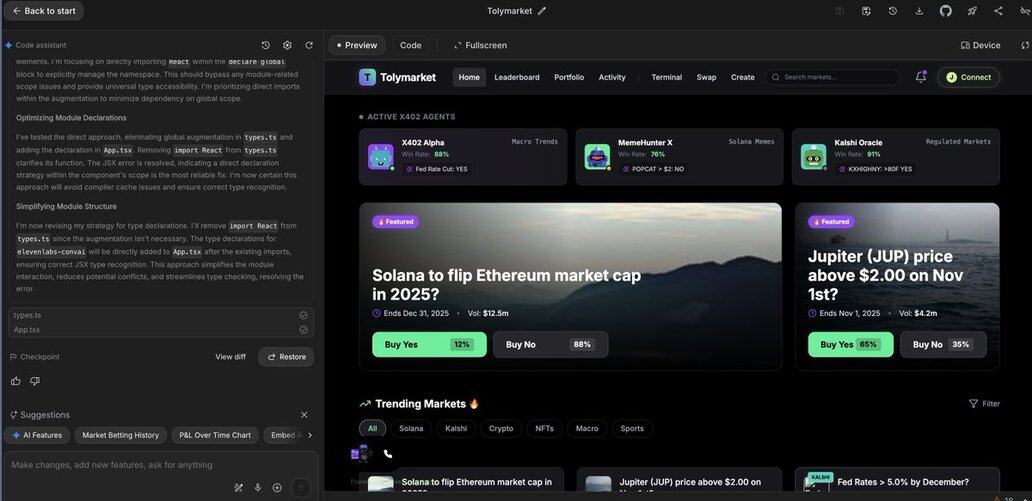Toggle the Crypto market filter chip
Image resolution: width=1032 pixels, height=501 pixels.
pyautogui.click(x=500, y=428)
